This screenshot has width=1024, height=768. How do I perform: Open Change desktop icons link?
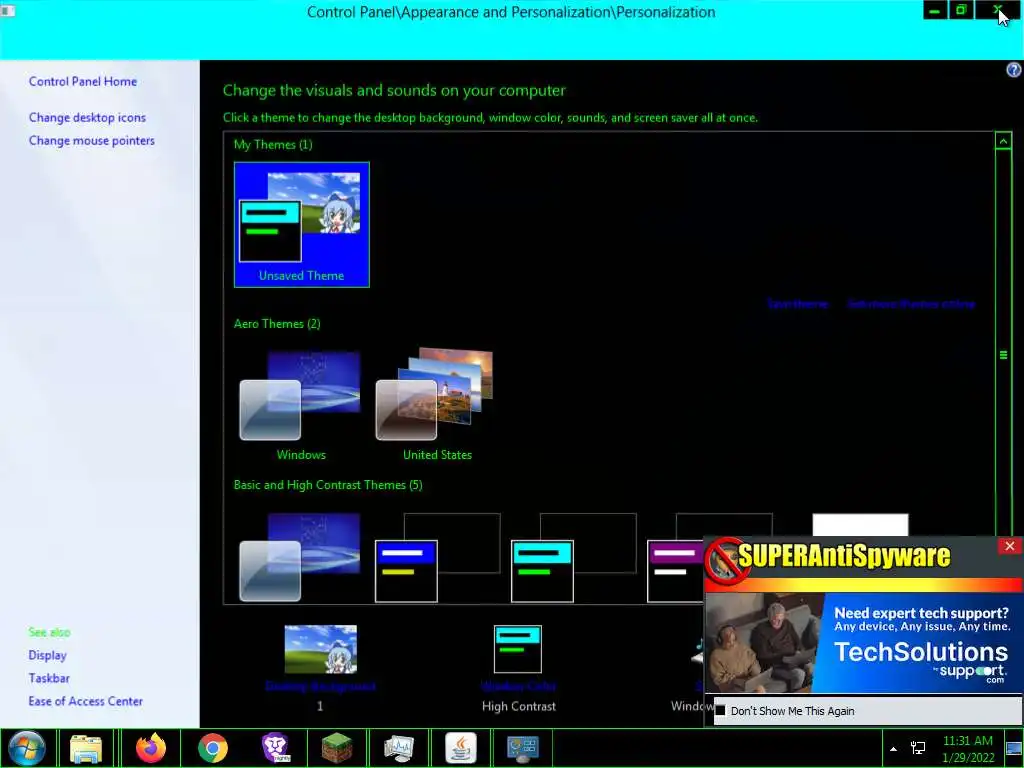pos(87,118)
